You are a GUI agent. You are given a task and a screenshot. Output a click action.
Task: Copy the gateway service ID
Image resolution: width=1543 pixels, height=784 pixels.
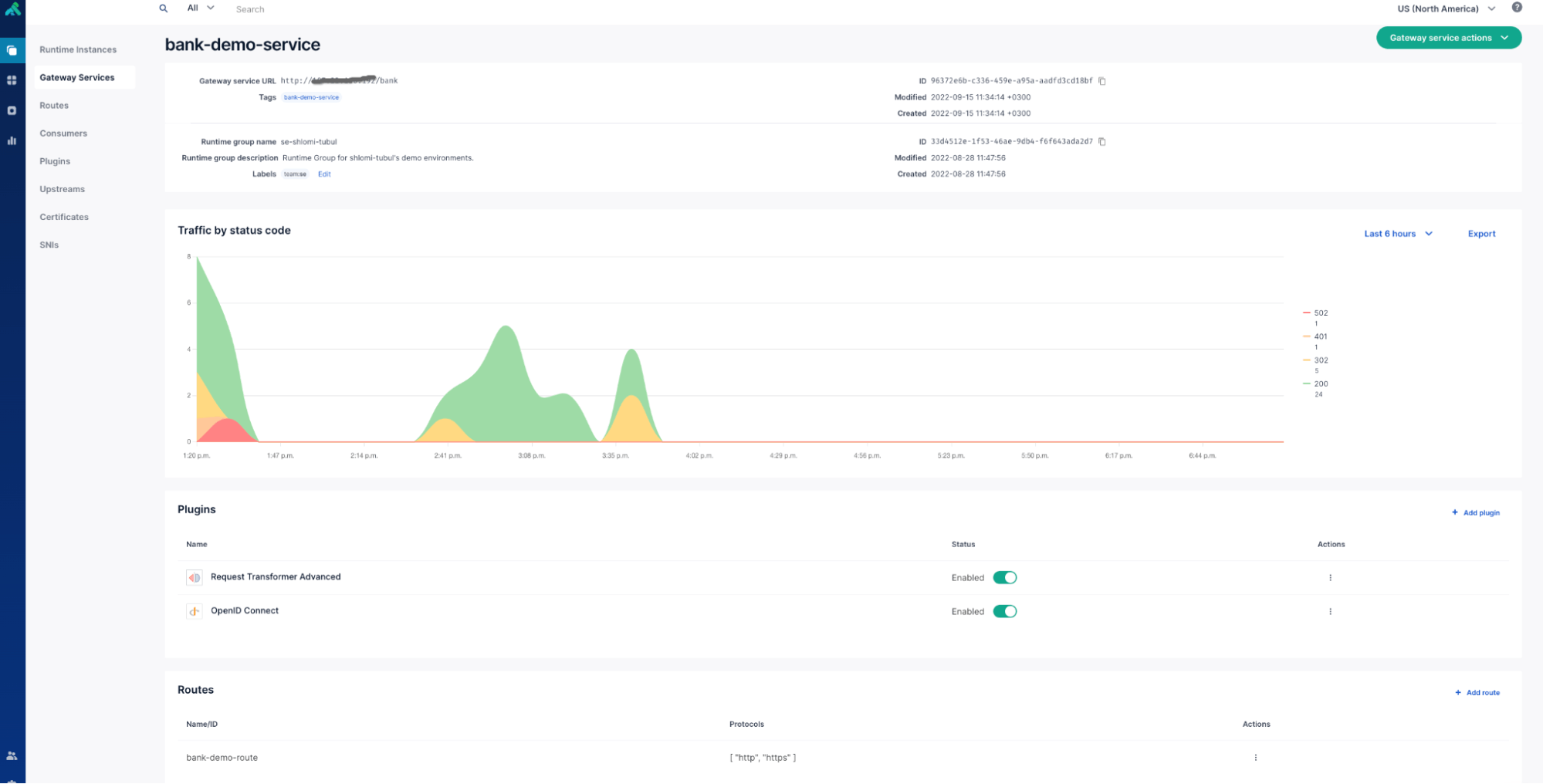pyautogui.click(x=1102, y=81)
